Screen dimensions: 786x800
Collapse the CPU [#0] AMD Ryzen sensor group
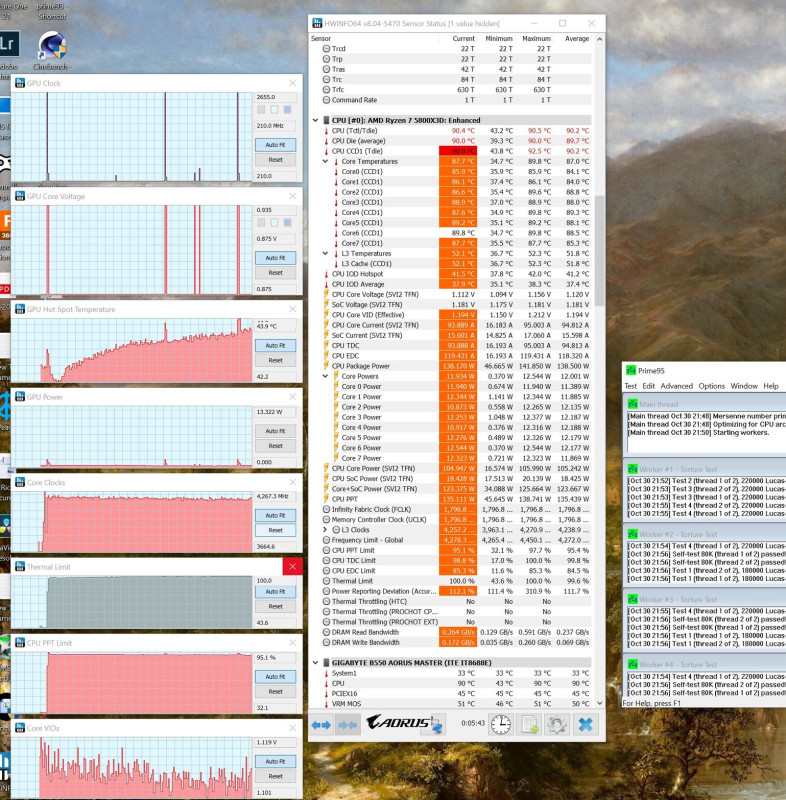click(315, 120)
